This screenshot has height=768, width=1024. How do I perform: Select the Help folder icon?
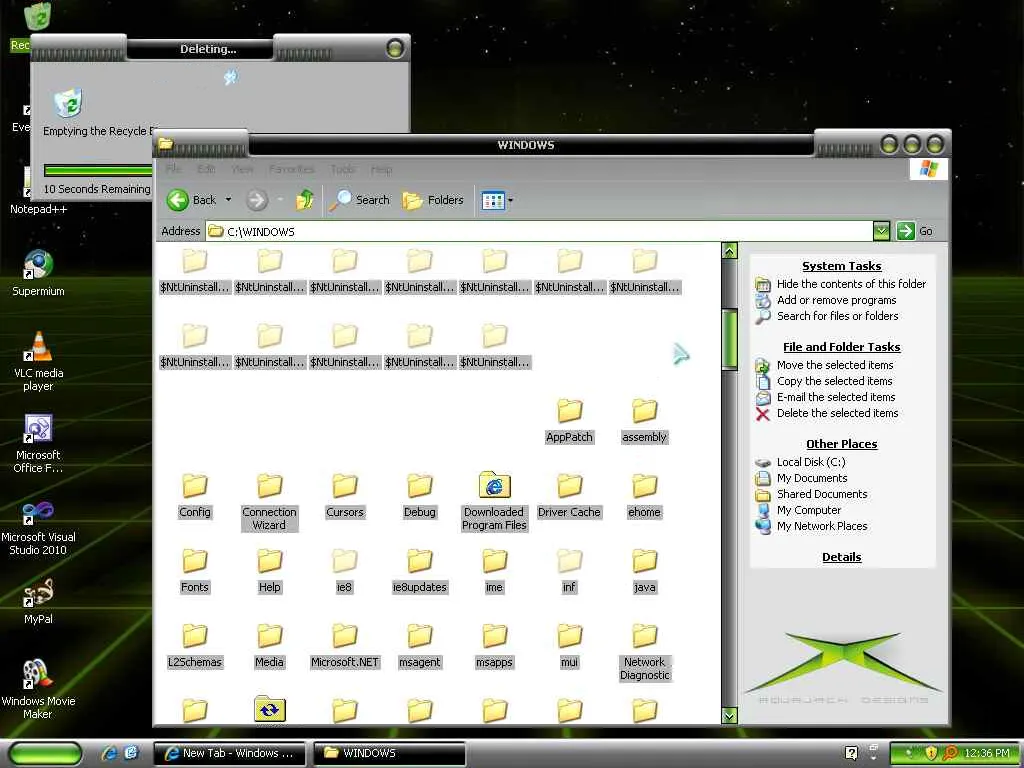coord(269,561)
